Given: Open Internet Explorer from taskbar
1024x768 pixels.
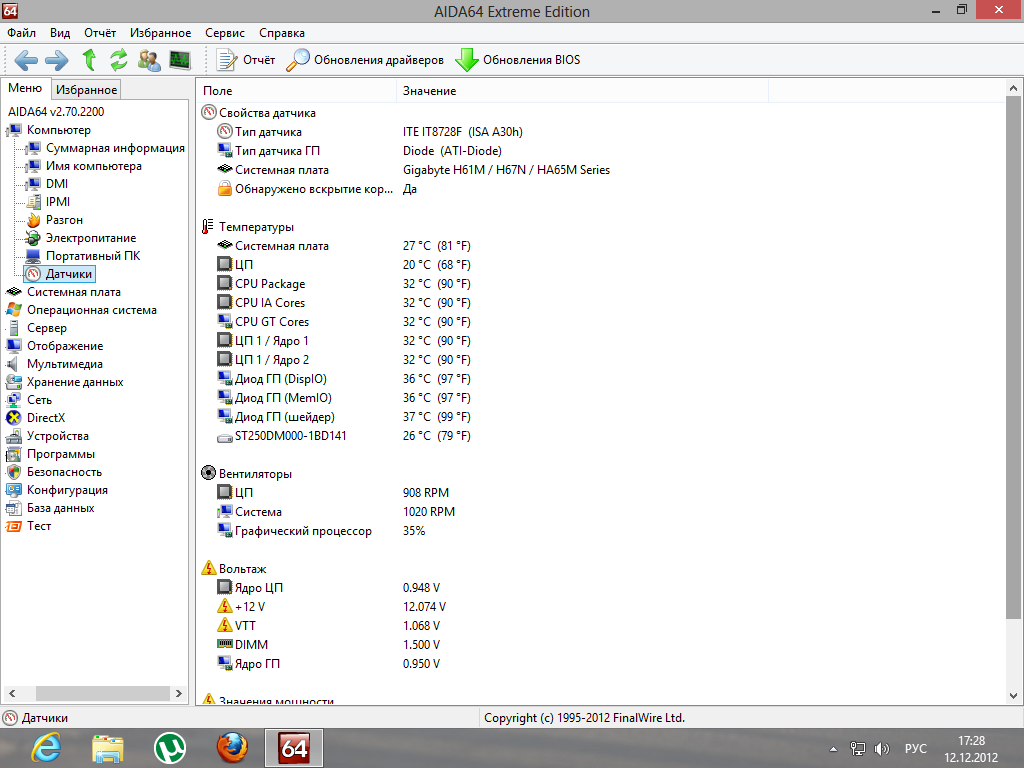Looking at the screenshot, I should click(46, 748).
